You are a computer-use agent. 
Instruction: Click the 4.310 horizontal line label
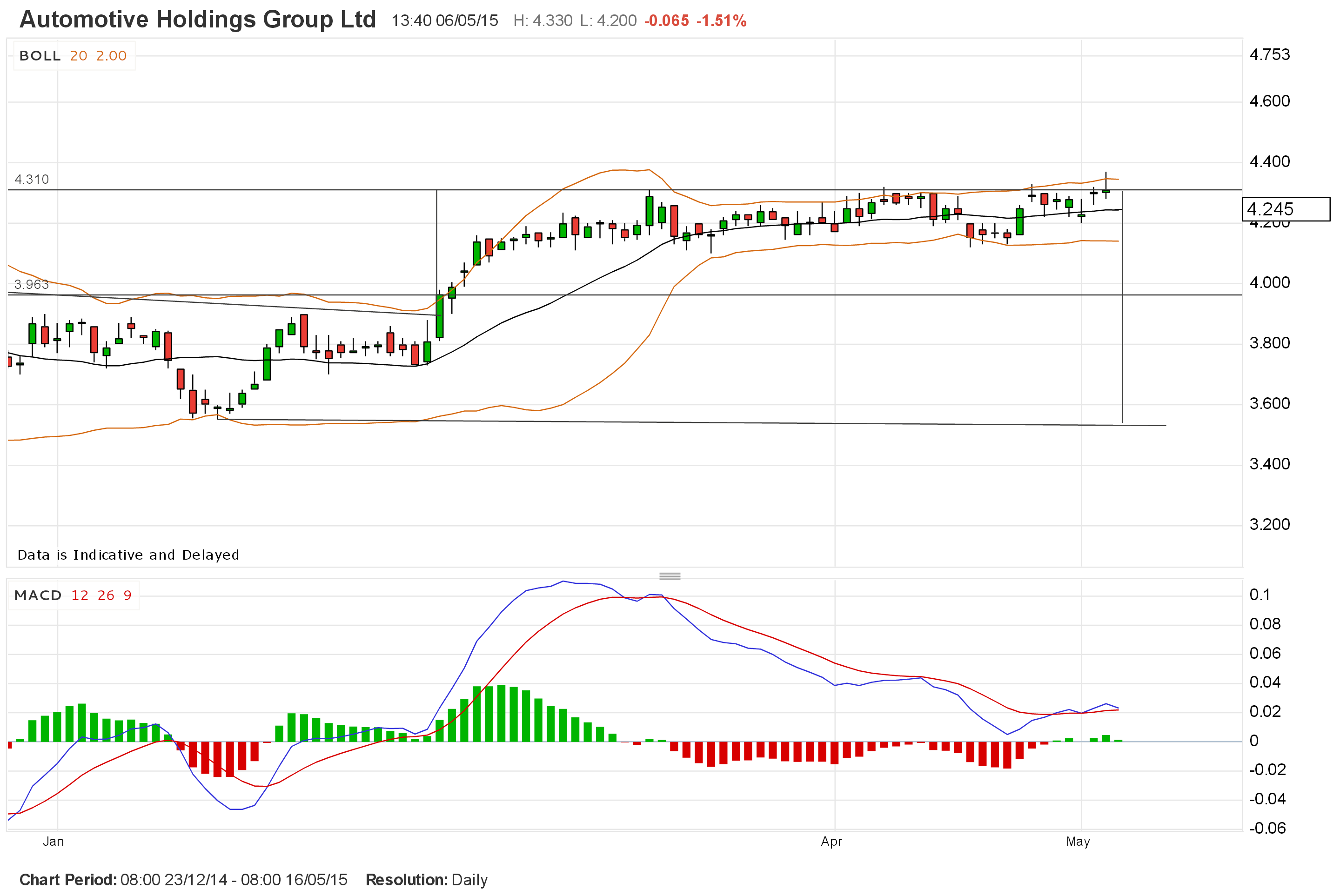click(32, 180)
